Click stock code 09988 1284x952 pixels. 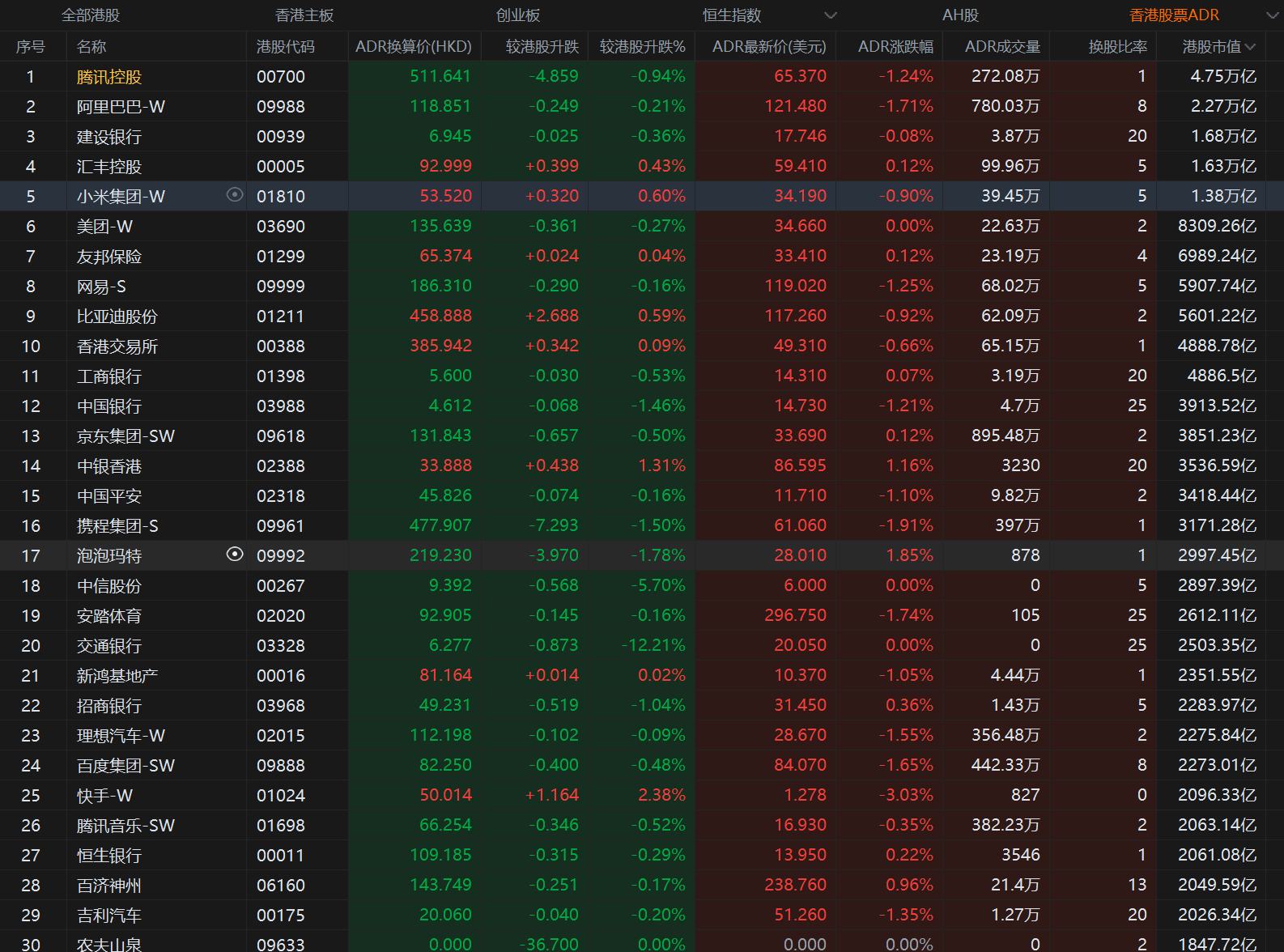click(281, 107)
